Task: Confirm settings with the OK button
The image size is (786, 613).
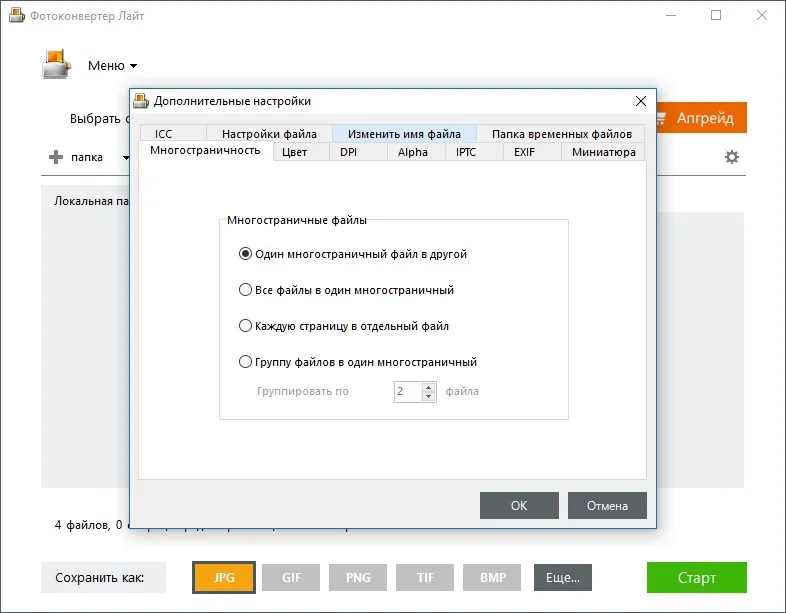Action: [519, 505]
